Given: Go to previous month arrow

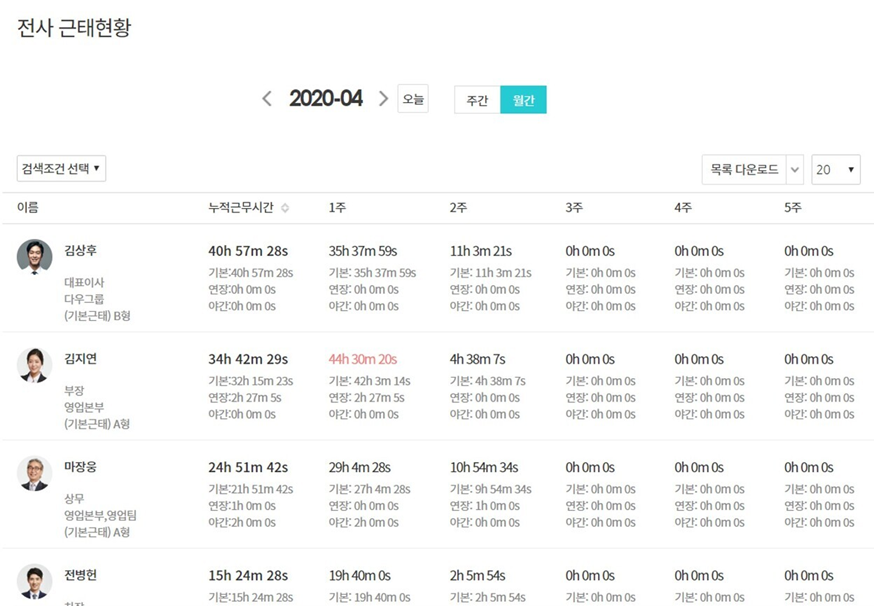Looking at the screenshot, I should 267,99.
